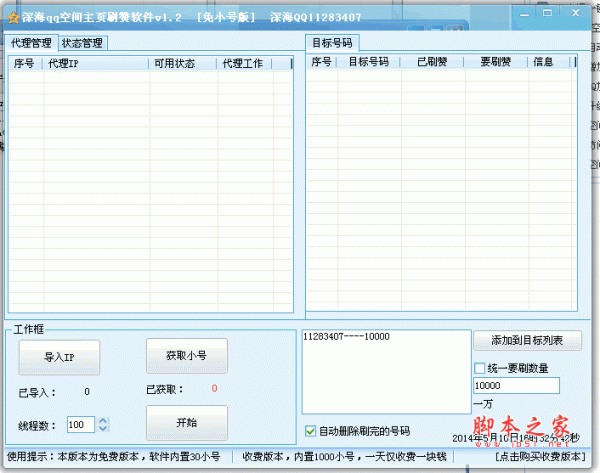Viewport: 600px width, 473px height.
Task: Click the 要刷赞 column header
Action: tap(496, 62)
